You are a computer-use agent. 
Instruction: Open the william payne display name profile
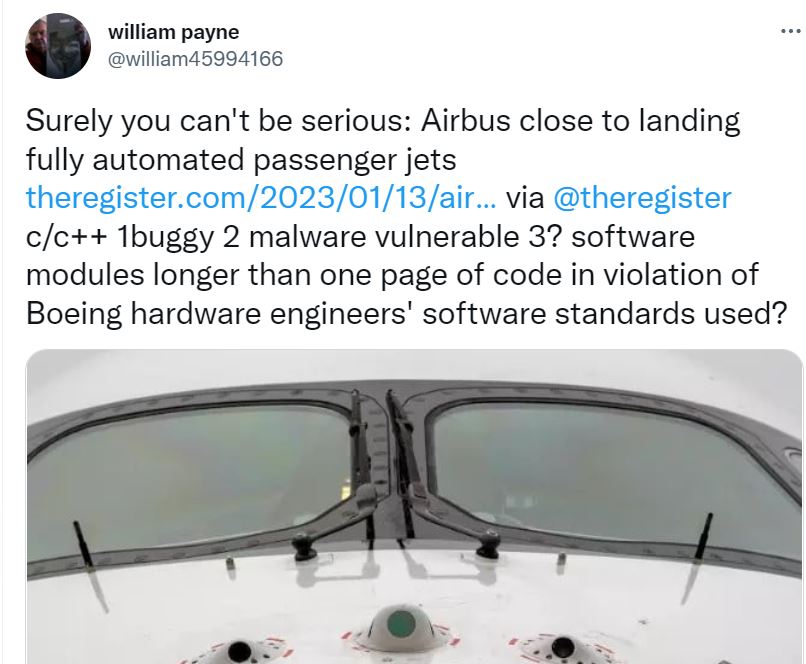click(x=174, y=32)
